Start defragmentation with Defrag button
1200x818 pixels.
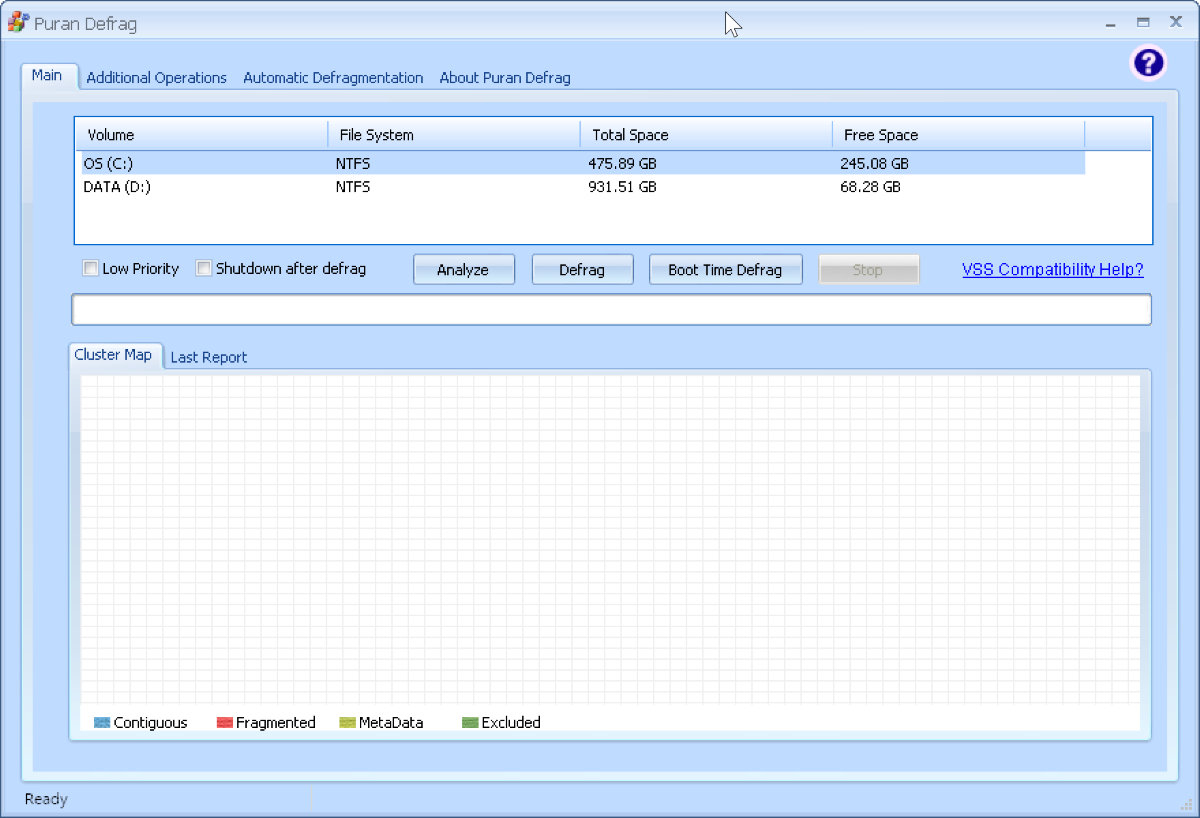click(582, 270)
